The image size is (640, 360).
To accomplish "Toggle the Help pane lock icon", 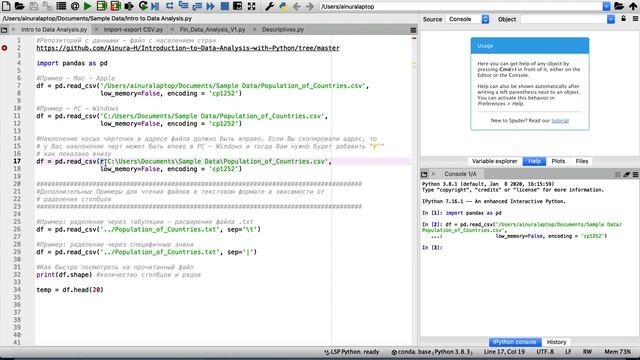I will click(623, 19).
